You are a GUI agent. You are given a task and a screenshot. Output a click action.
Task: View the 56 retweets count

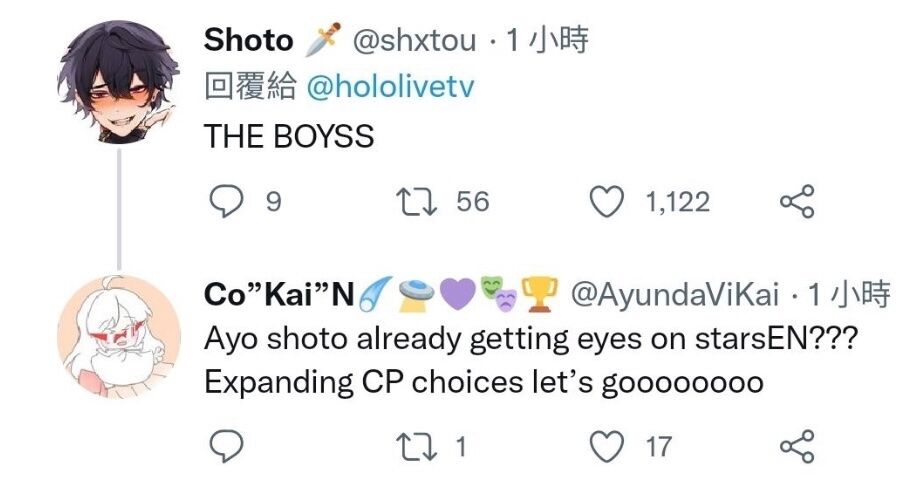tap(473, 202)
